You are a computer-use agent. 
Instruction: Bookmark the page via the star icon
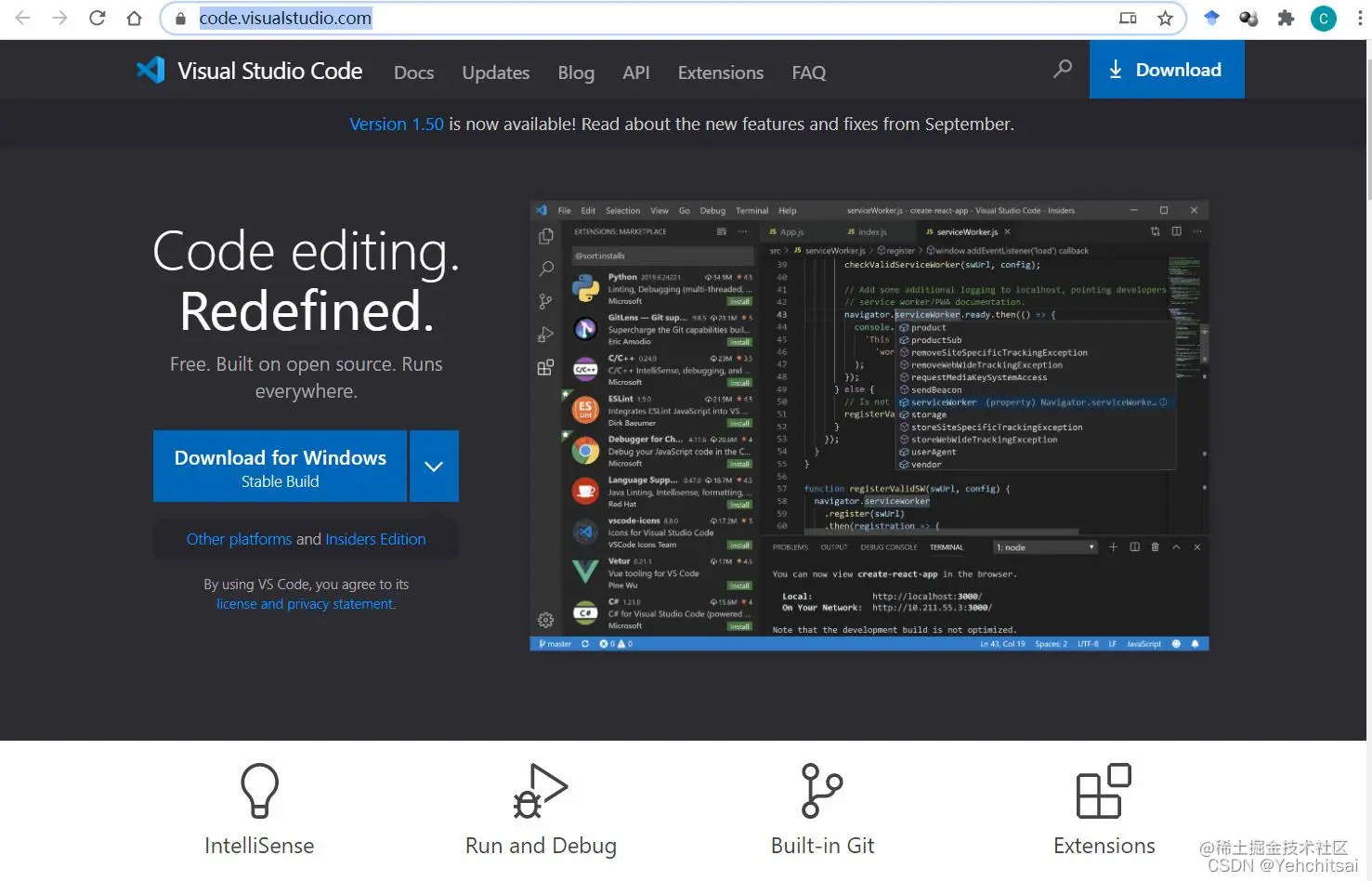1165,18
